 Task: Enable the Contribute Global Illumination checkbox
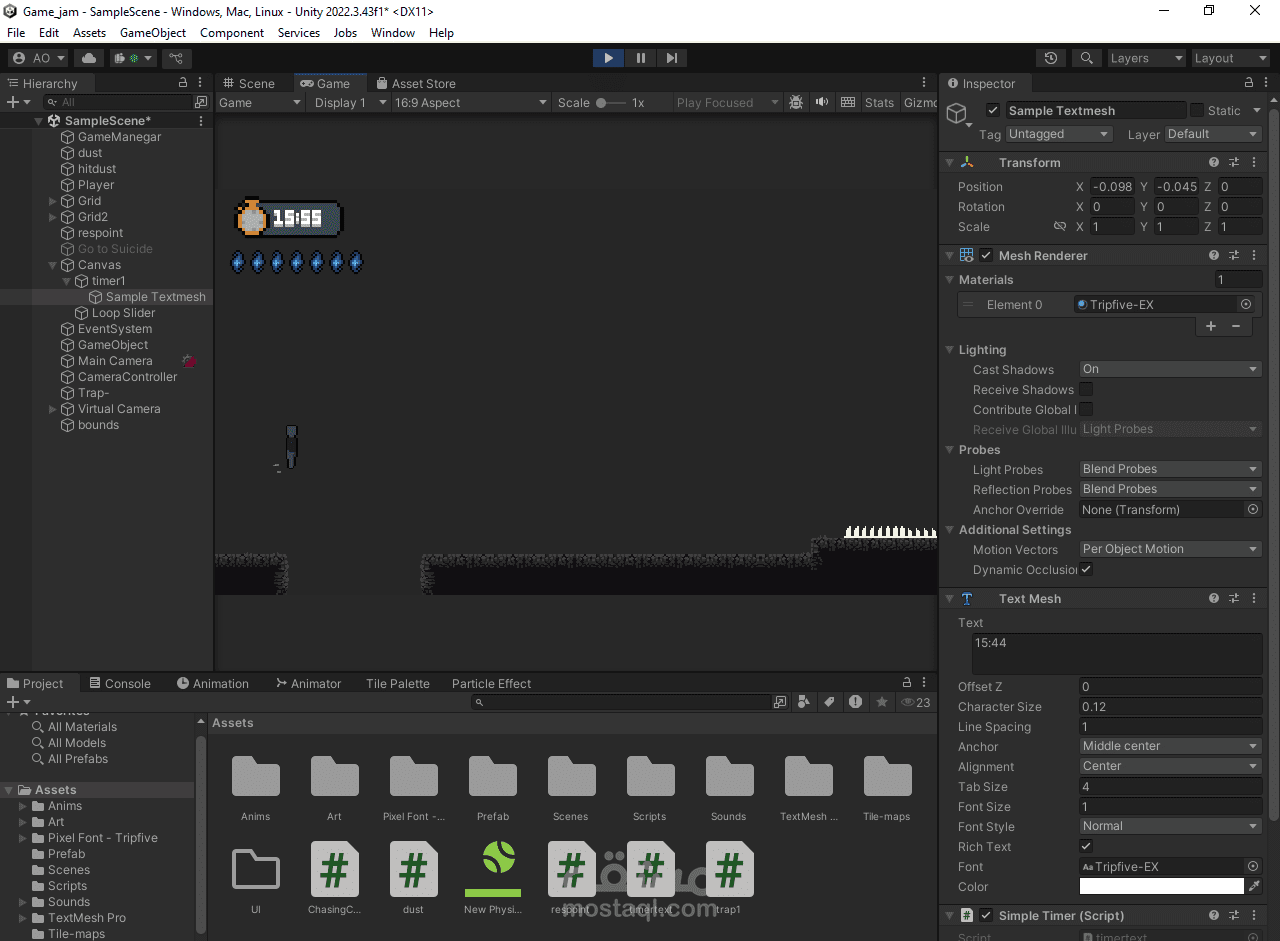(x=1086, y=409)
